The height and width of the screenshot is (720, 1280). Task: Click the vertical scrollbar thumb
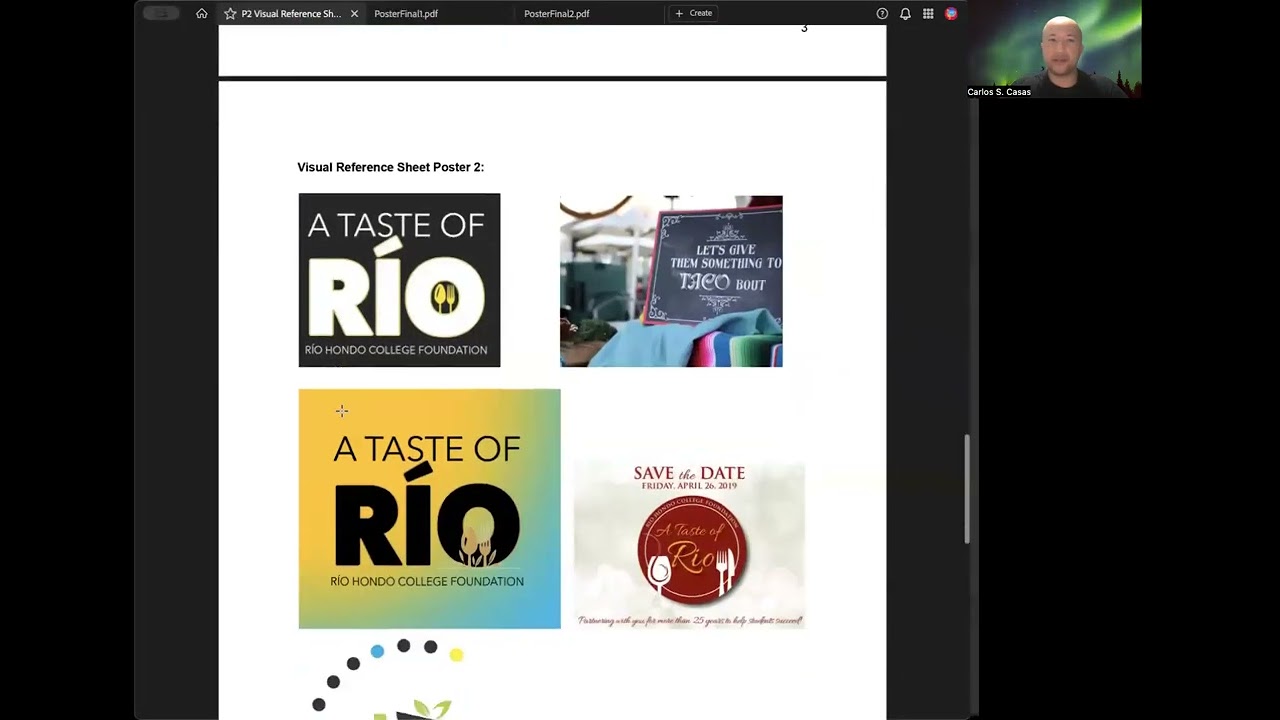pyautogui.click(x=967, y=489)
